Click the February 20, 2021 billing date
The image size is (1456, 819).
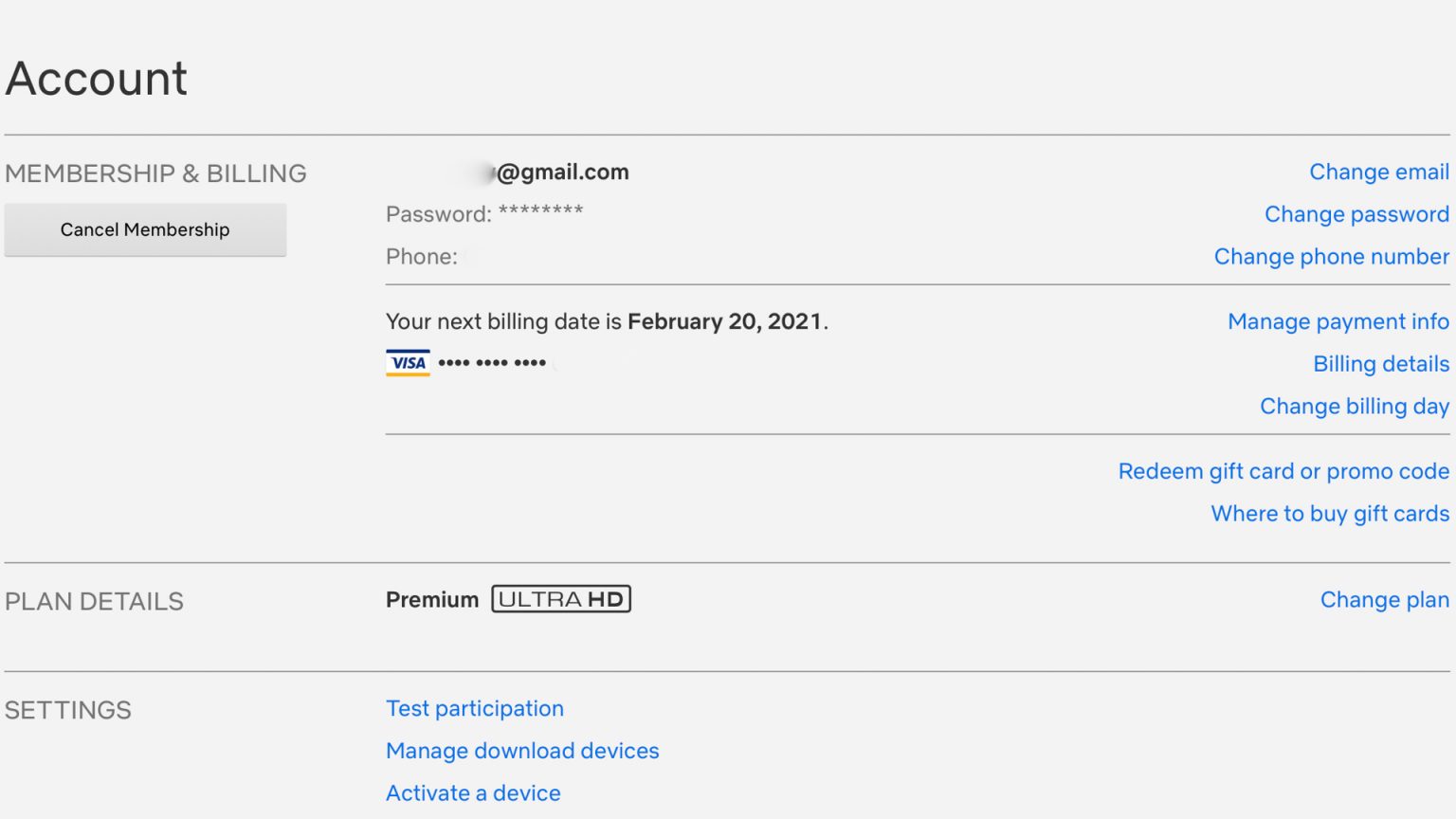tap(724, 321)
